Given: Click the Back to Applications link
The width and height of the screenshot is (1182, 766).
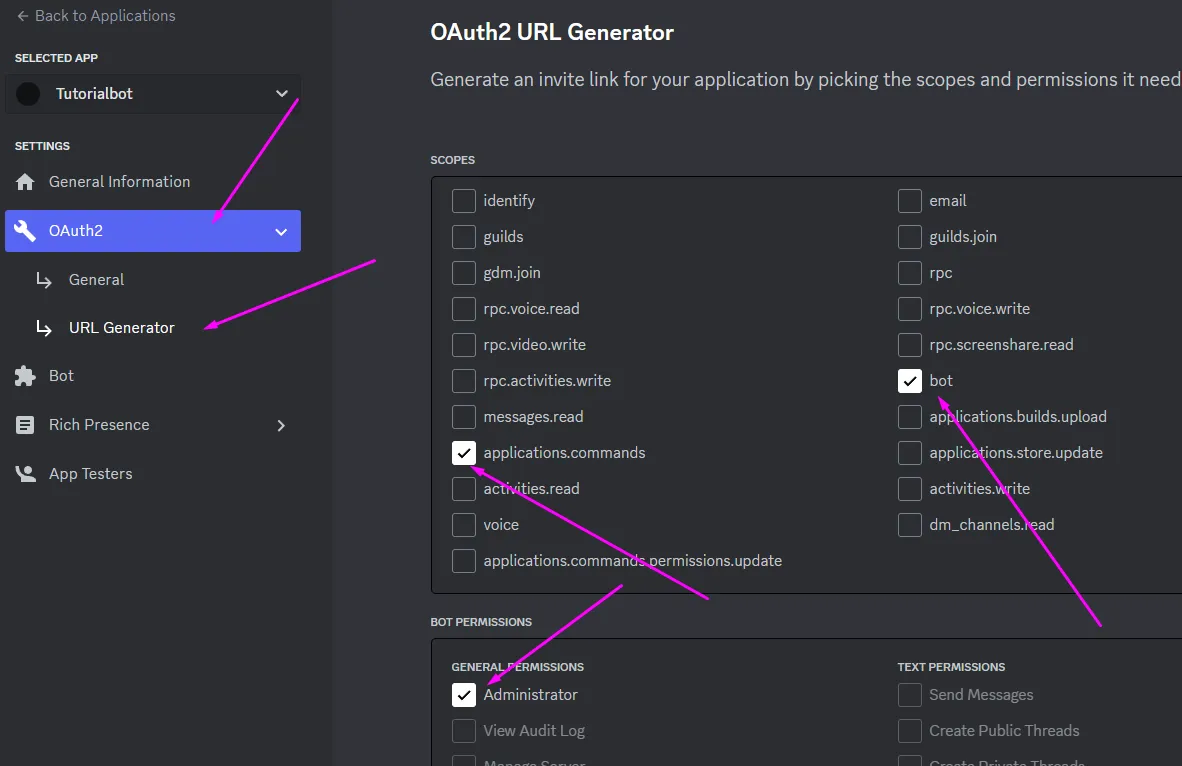Looking at the screenshot, I should point(96,16).
